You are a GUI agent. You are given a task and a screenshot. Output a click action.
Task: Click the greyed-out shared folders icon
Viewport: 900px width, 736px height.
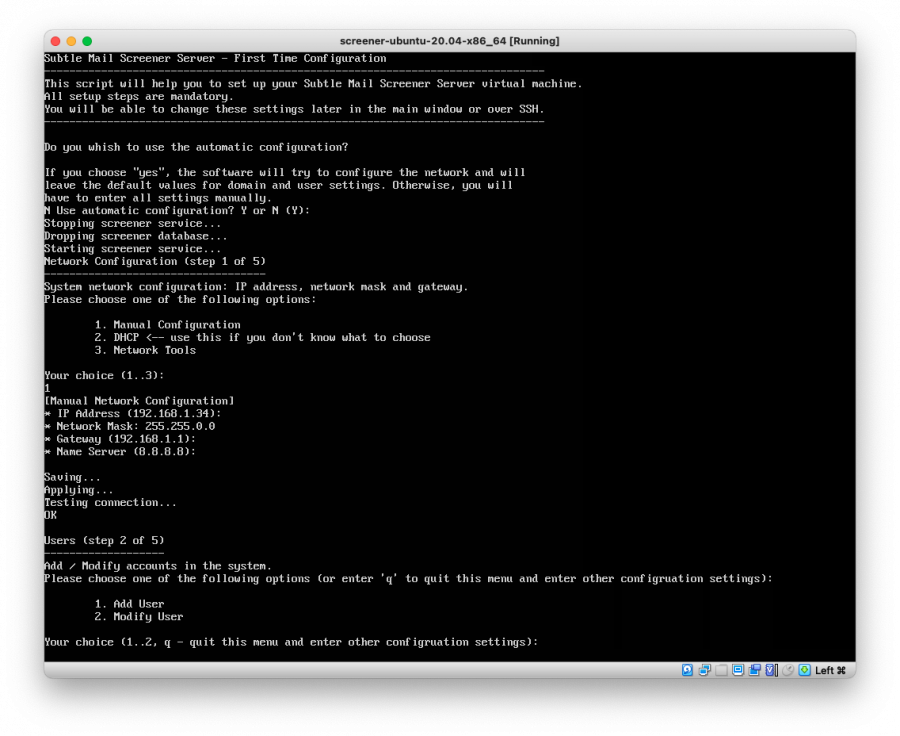point(721,670)
